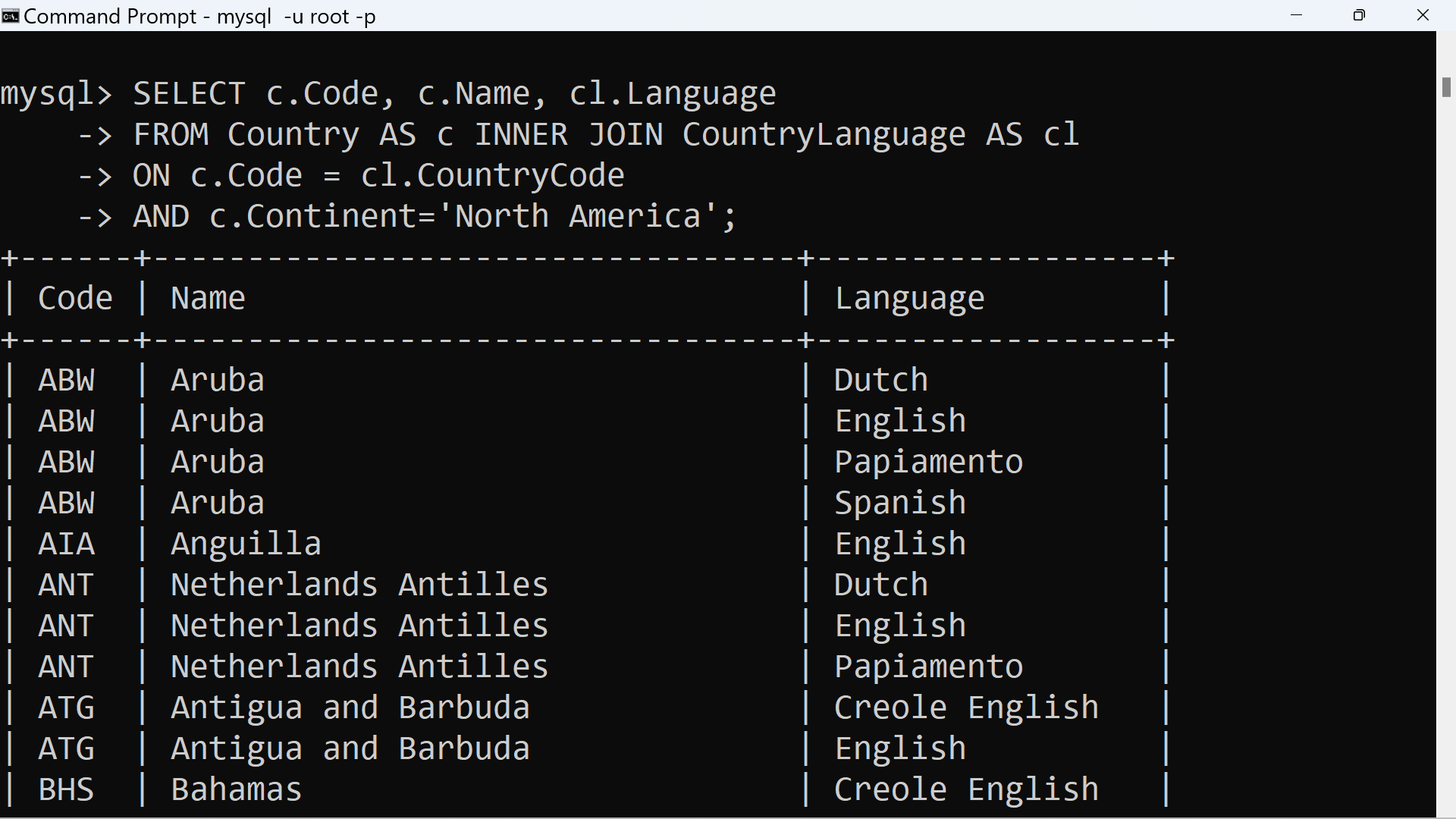Click the word SELECT in query
This screenshot has height=819, width=1456.
click(189, 93)
